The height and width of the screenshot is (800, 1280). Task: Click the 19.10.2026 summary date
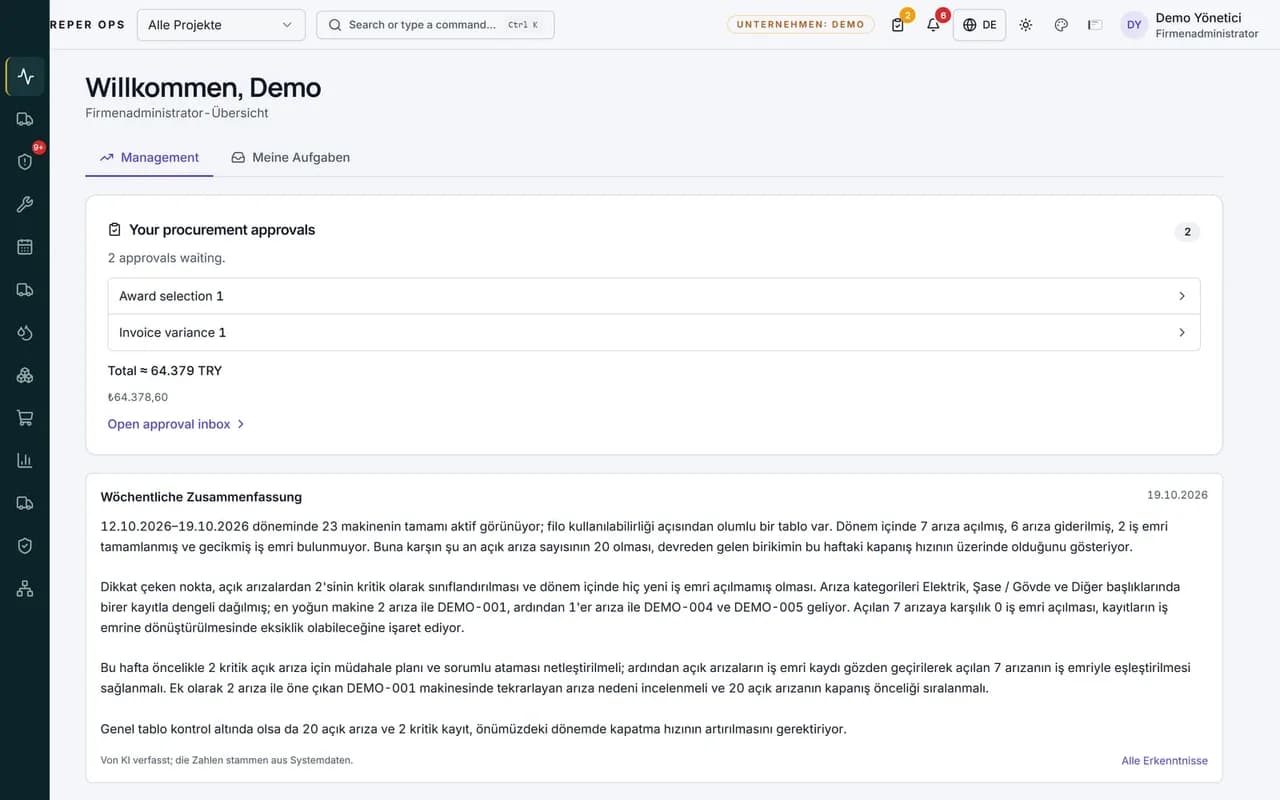[x=1177, y=495]
